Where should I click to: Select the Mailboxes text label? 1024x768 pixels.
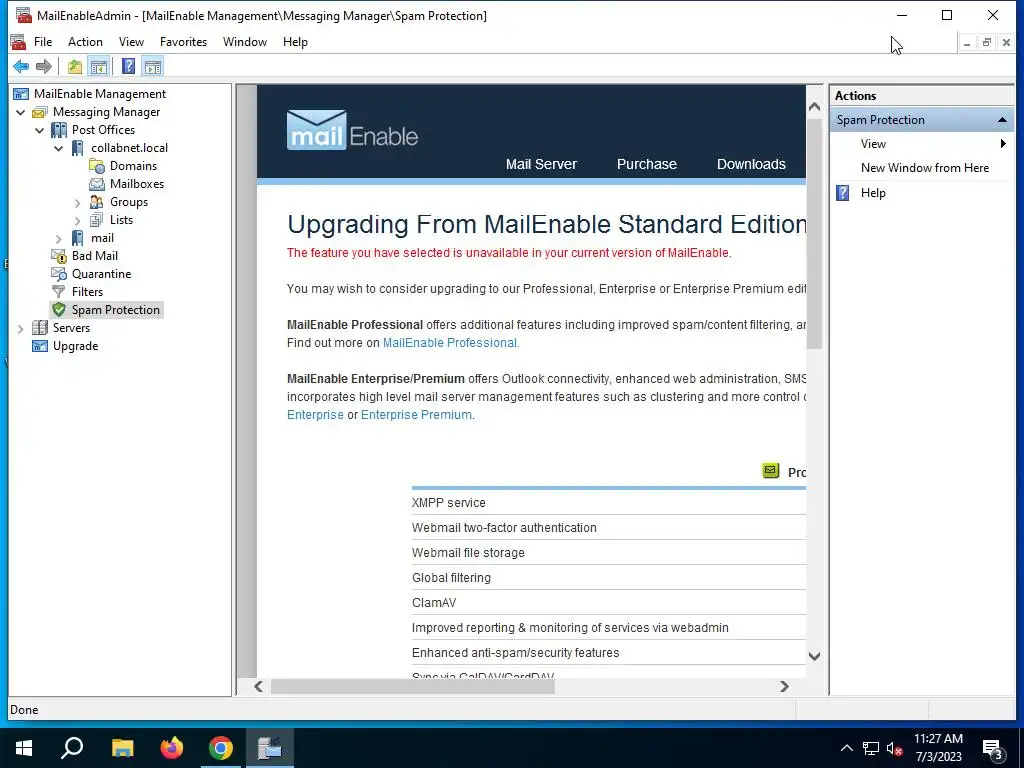pos(136,184)
